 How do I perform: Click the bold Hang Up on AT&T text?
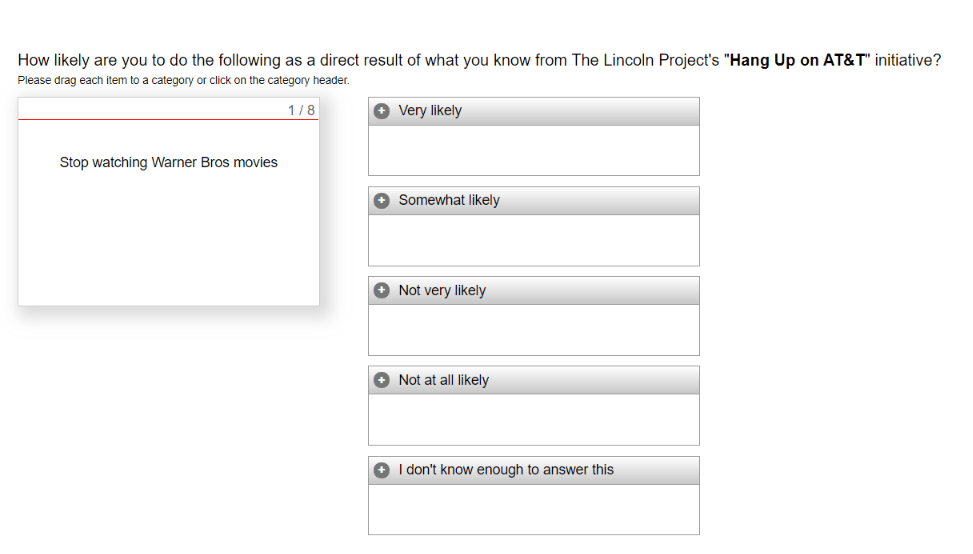click(797, 61)
